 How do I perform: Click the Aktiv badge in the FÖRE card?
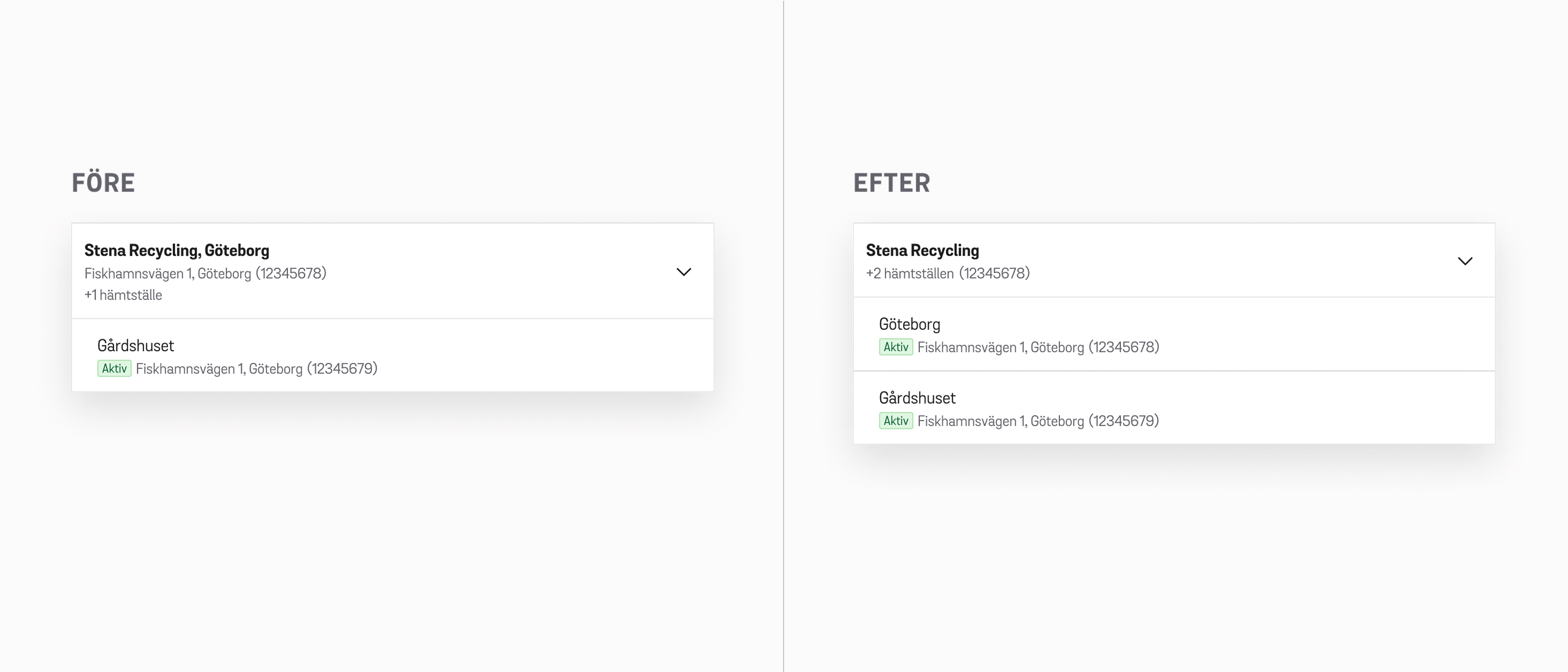114,368
